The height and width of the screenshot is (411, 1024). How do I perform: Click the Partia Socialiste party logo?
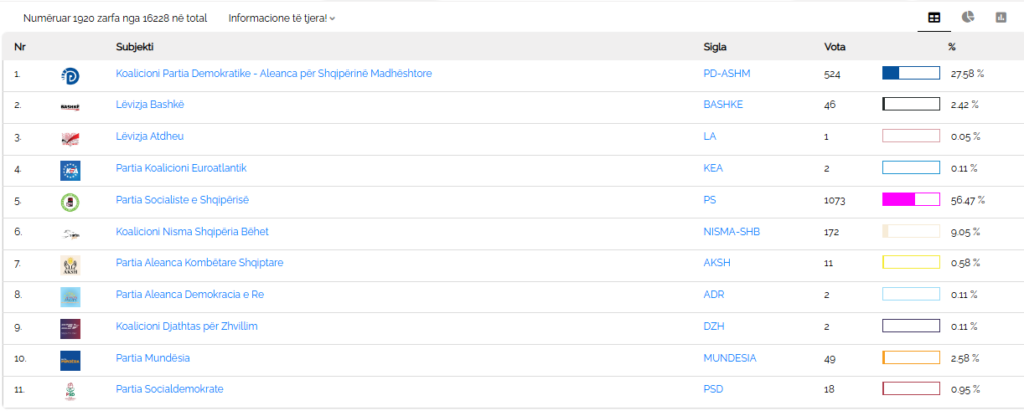(x=70, y=202)
